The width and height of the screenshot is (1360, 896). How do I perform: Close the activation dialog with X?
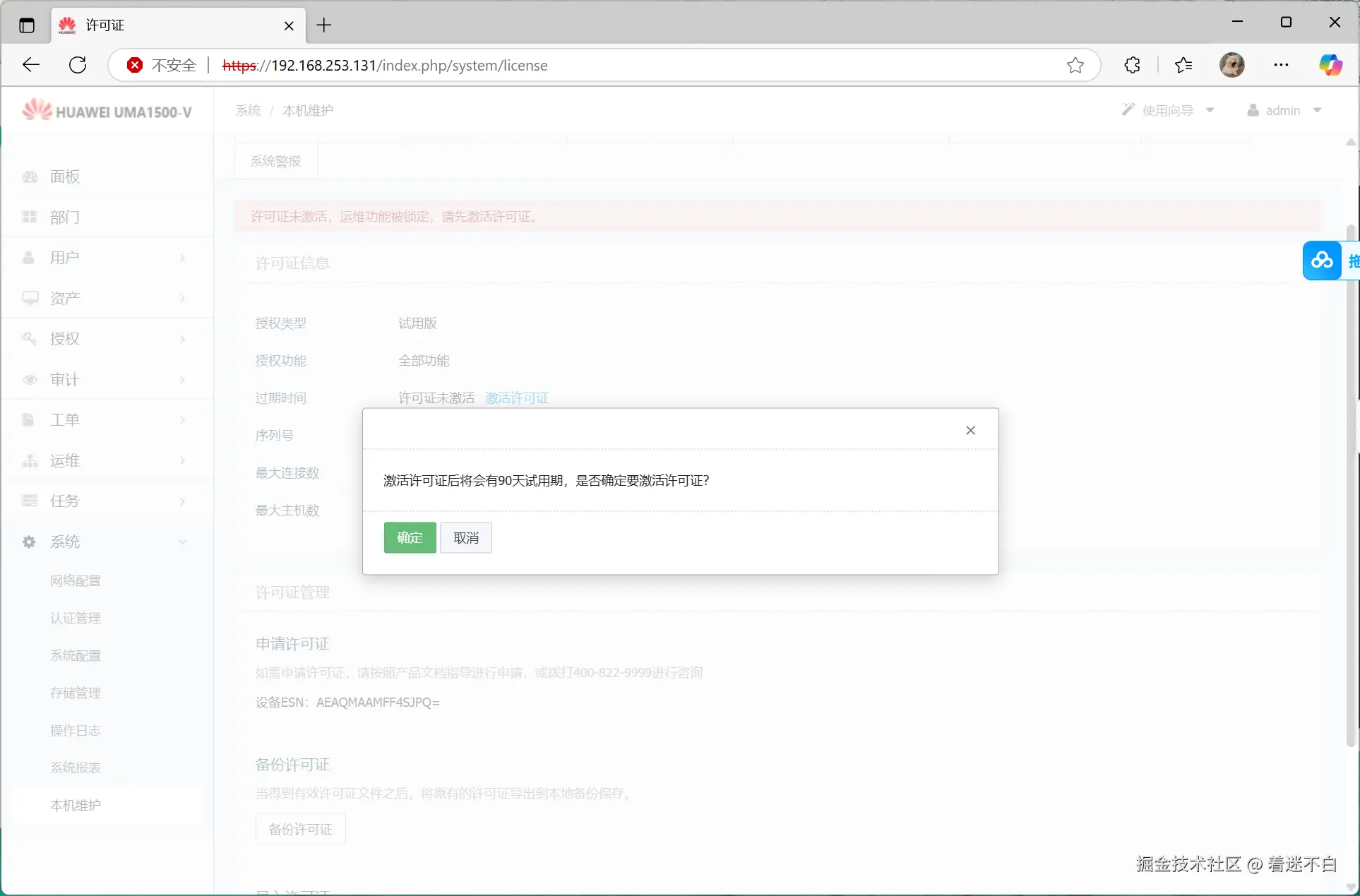coord(970,430)
